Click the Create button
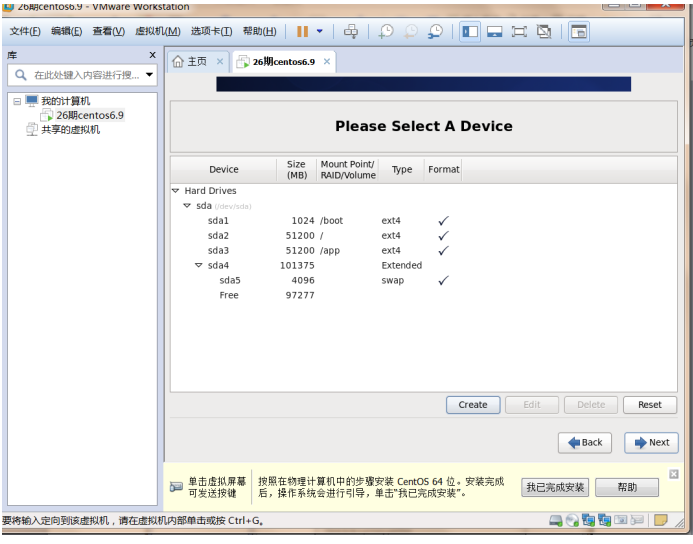Screen dimensions: 693x544 tap(473, 405)
